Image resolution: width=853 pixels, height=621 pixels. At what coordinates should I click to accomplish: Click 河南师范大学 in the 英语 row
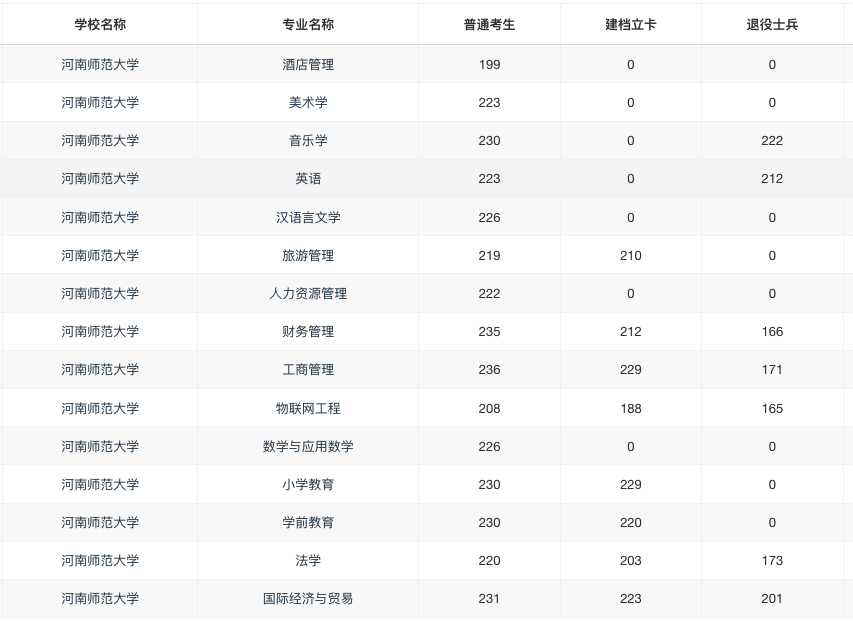click(100, 179)
